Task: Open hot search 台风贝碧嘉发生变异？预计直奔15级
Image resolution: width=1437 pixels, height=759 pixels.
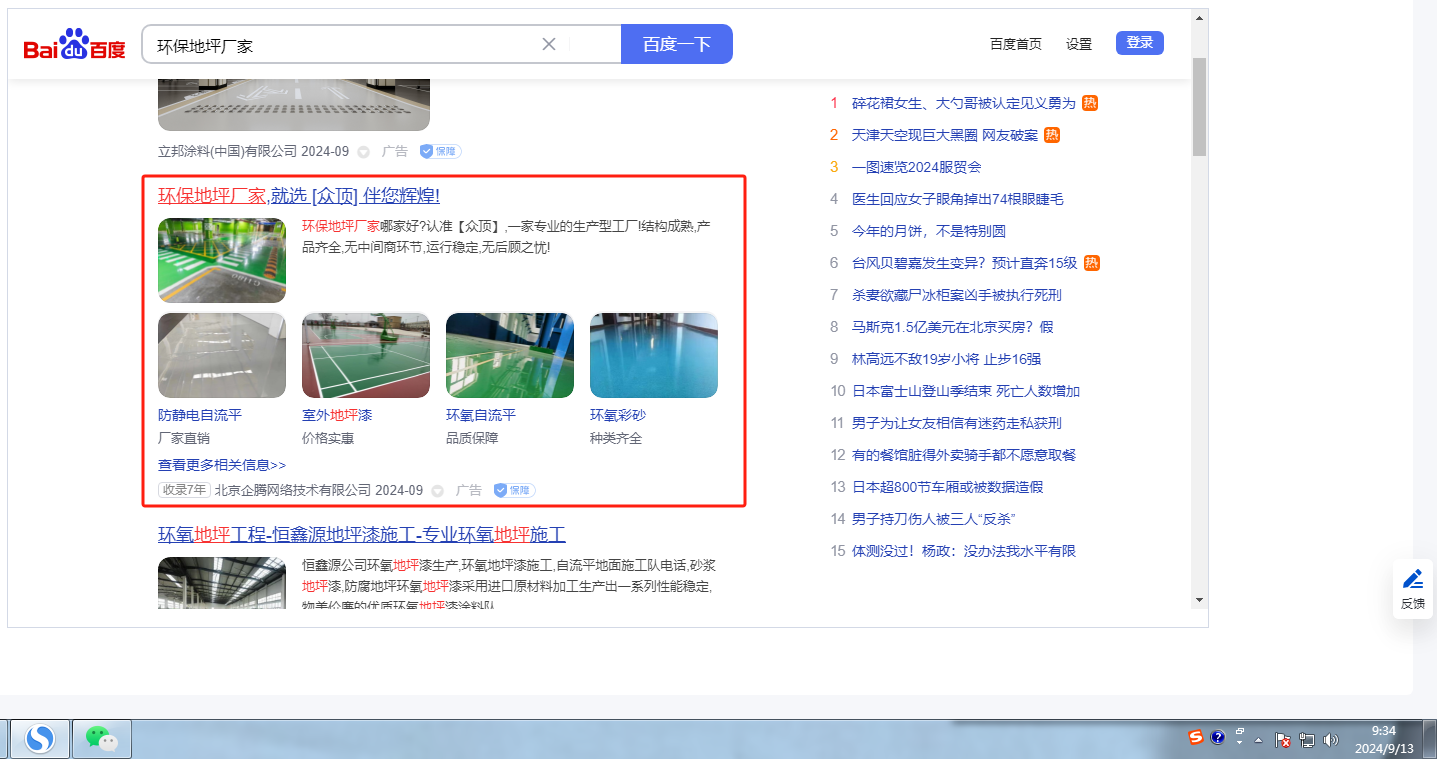Action: (965, 263)
